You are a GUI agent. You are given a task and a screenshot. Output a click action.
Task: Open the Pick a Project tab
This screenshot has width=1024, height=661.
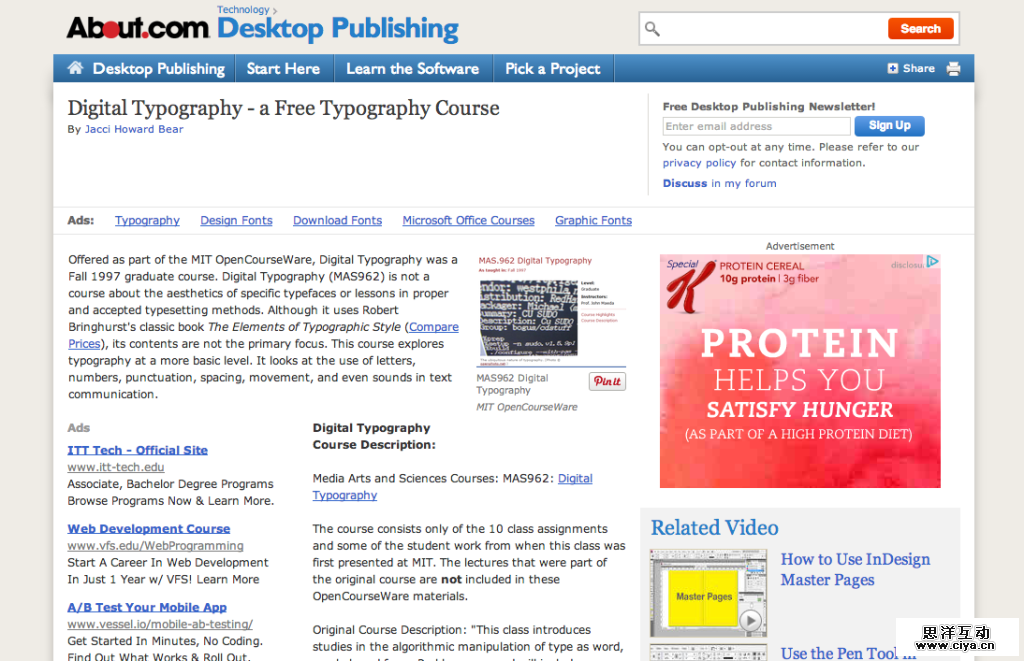click(552, 69)
